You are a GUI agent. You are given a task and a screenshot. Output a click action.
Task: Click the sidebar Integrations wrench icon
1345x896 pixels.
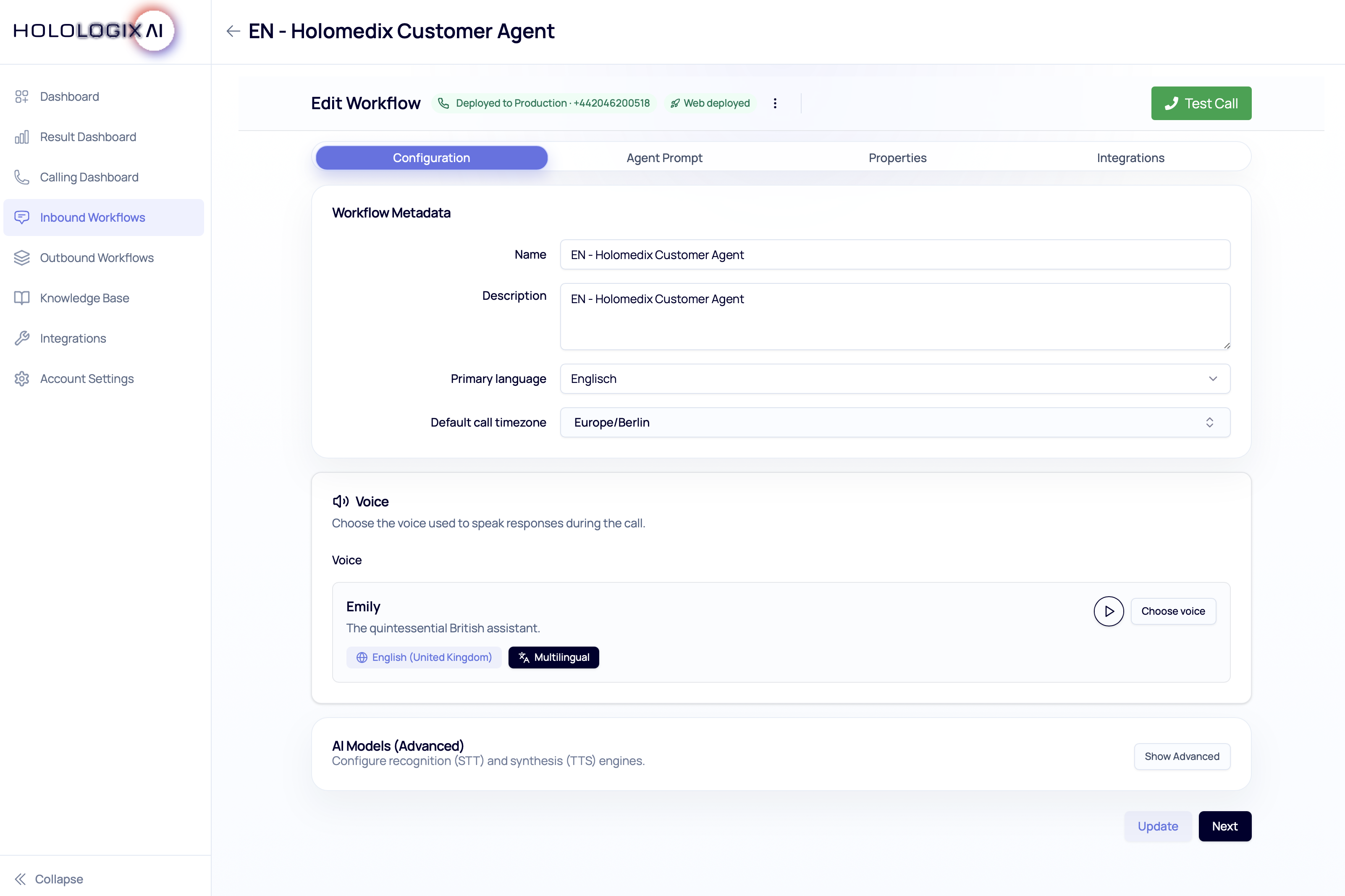22,338
